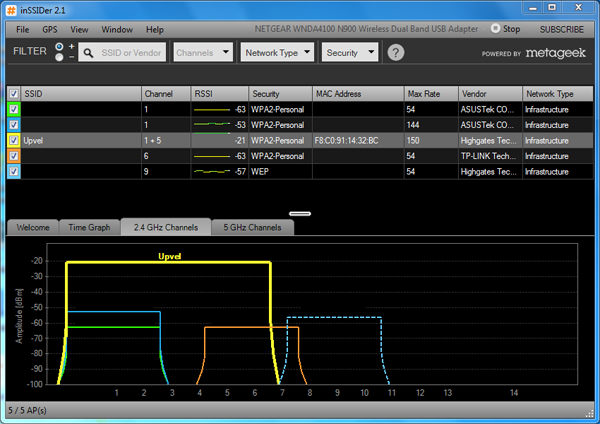Switch to the 5 GHz Channels tab
The image size is (600, 424).
point(253,228)
